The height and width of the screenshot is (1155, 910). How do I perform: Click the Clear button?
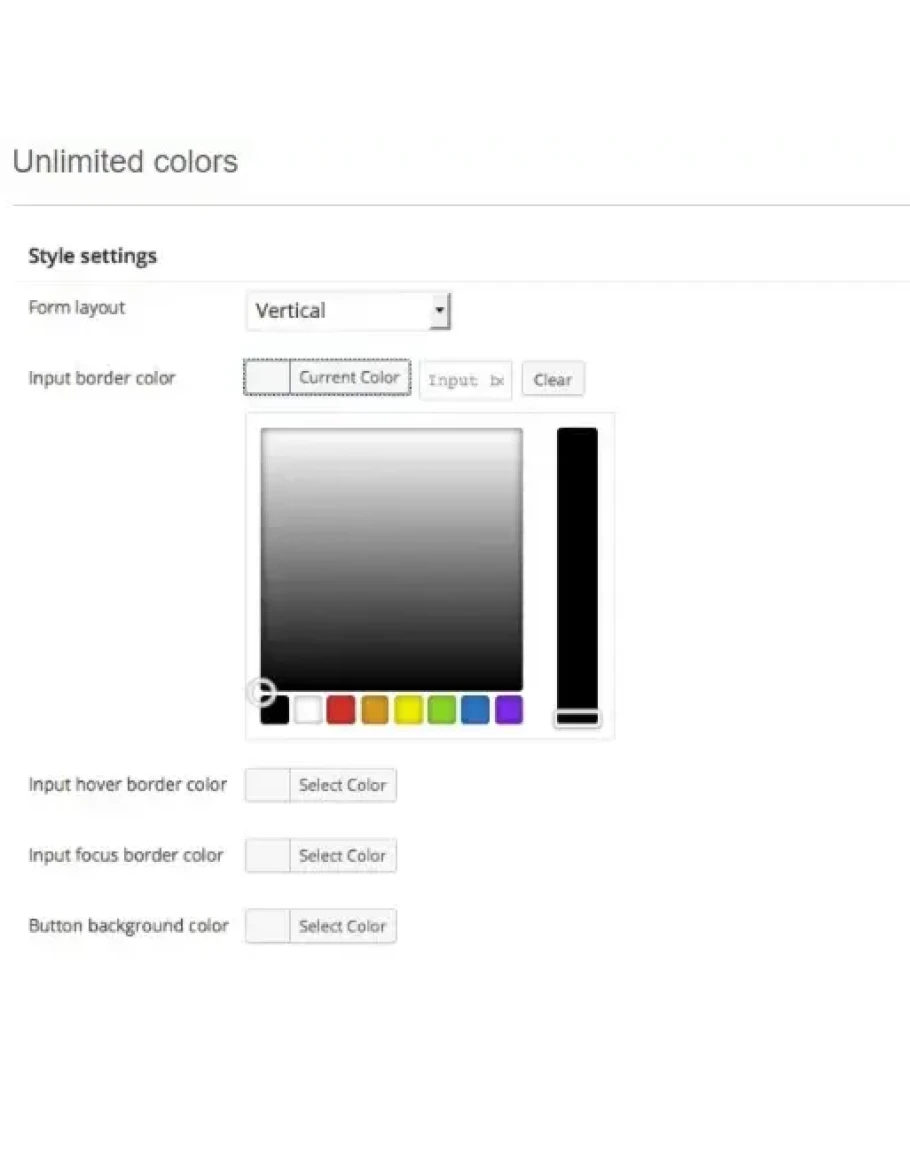tap(552, 380)
